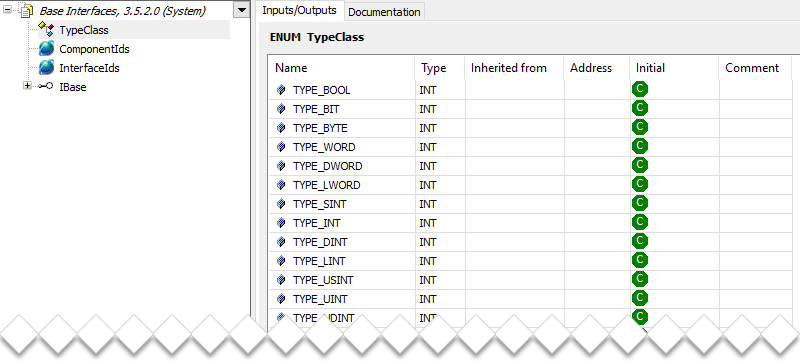Click the green constant icon in TYPE_LWORD row
Viewport: 800px width, 362px height.
[640, 185]
